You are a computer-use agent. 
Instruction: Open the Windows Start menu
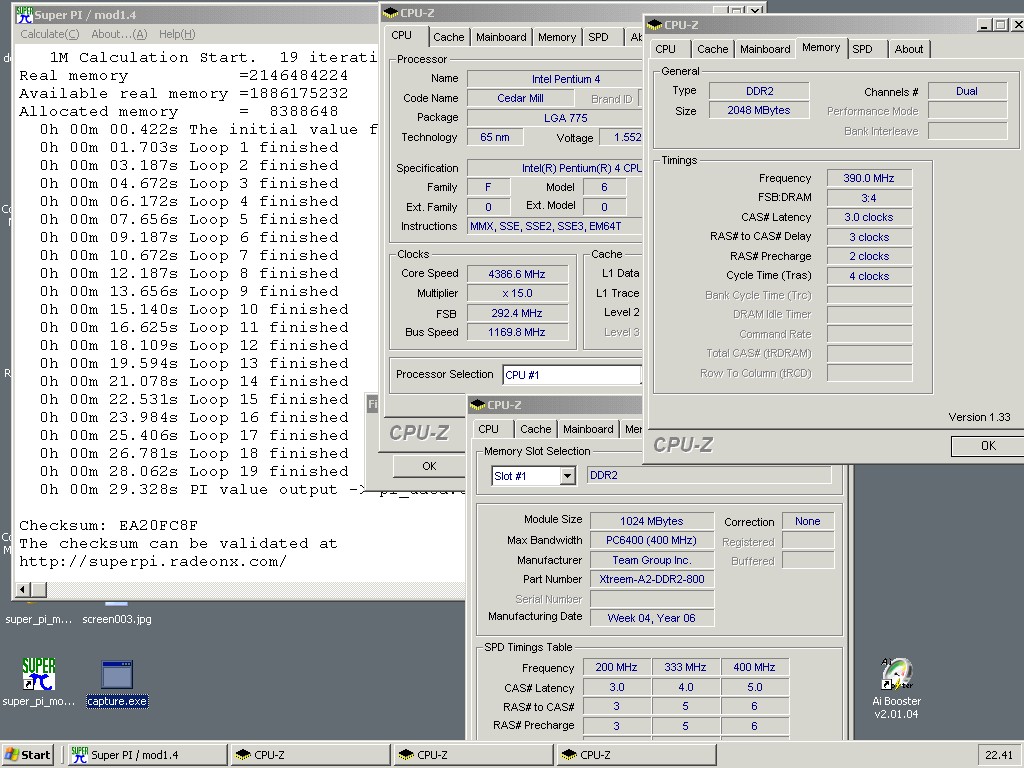coord(27,755)
